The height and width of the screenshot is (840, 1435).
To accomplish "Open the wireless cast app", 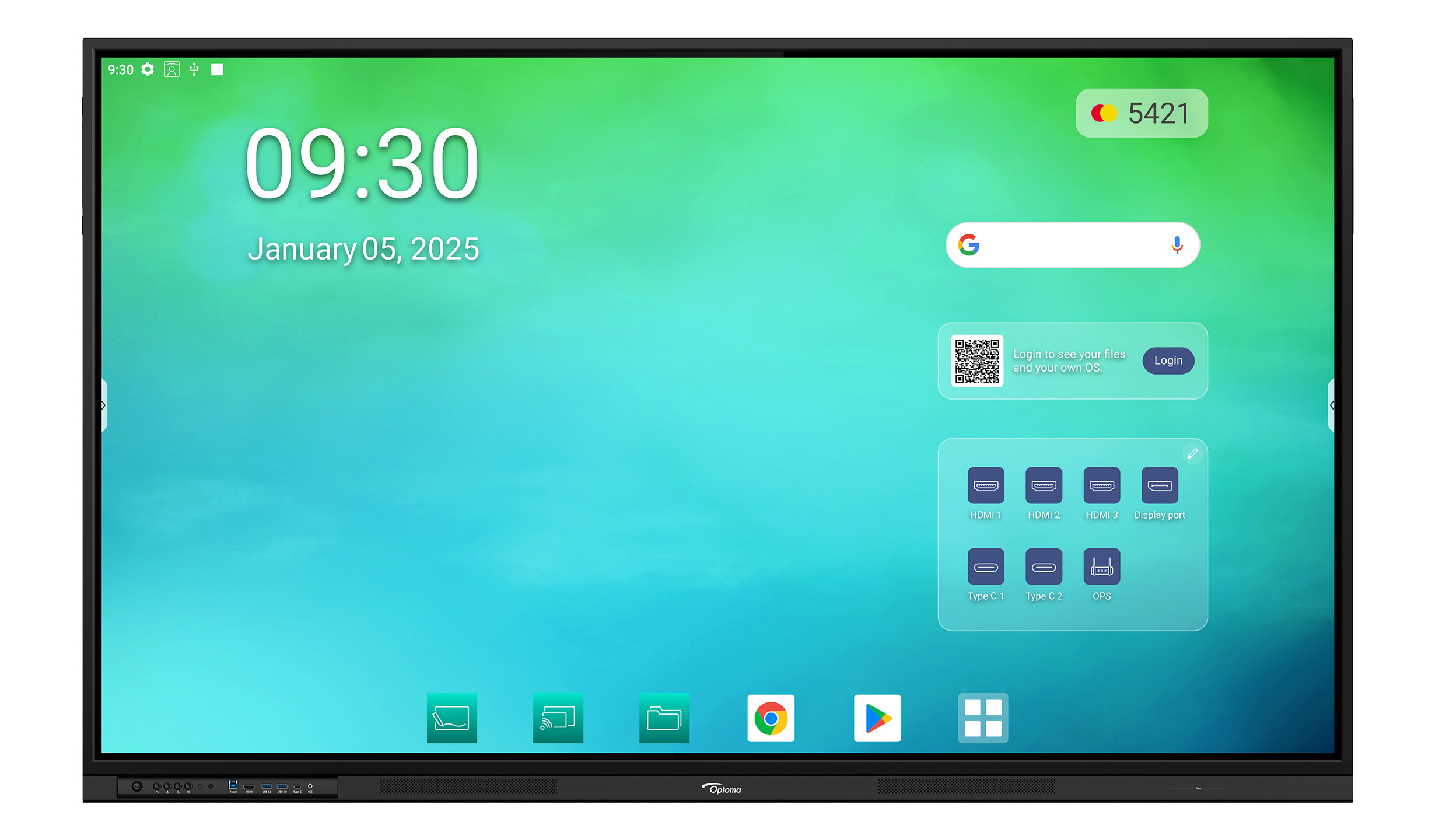I will 556,717.
